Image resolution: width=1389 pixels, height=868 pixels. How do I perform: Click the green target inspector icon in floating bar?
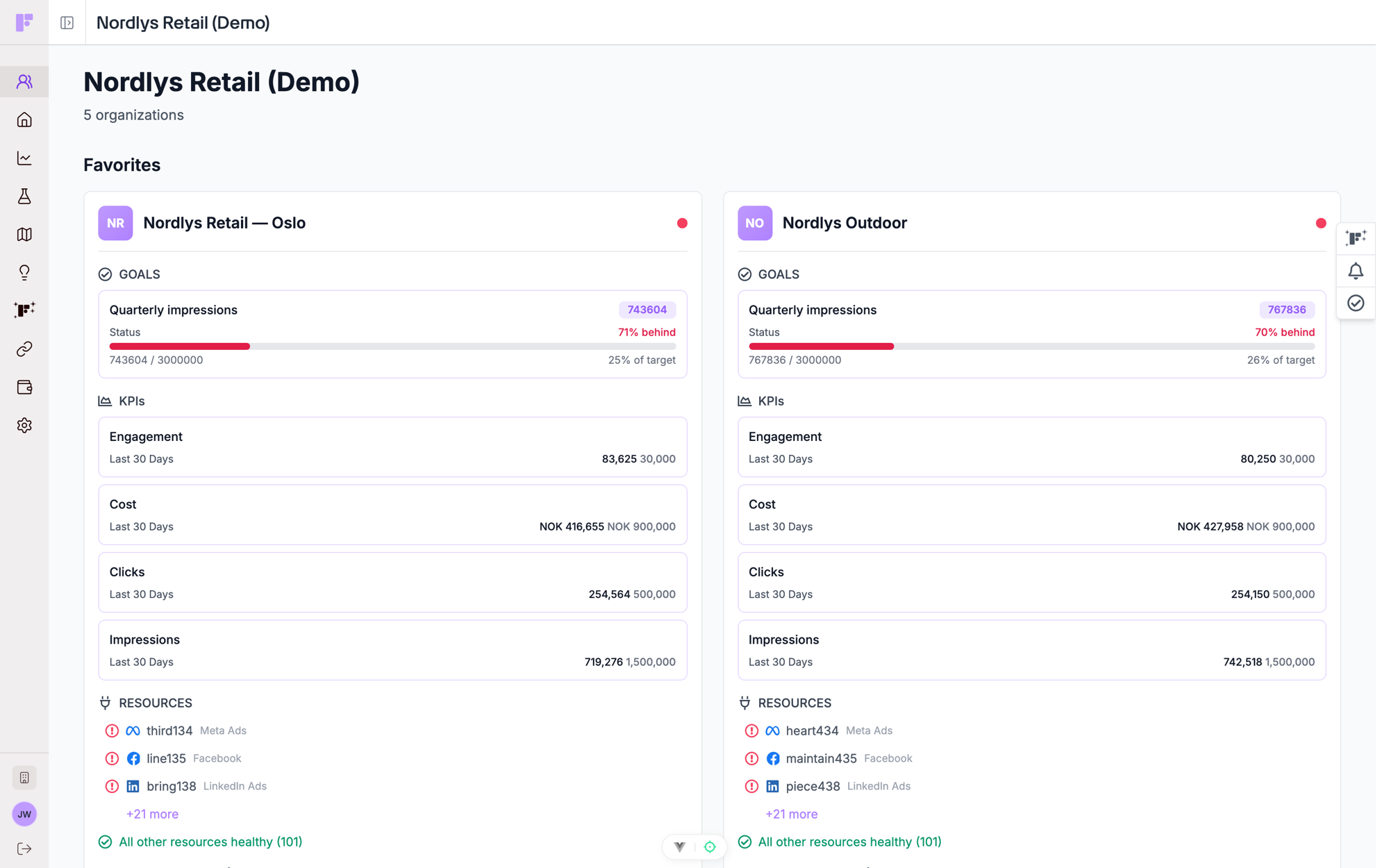[710, 846]
